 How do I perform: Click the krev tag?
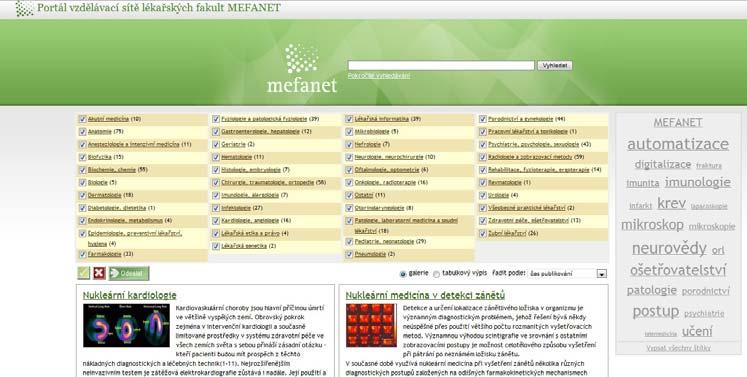[x=671, y=204]
